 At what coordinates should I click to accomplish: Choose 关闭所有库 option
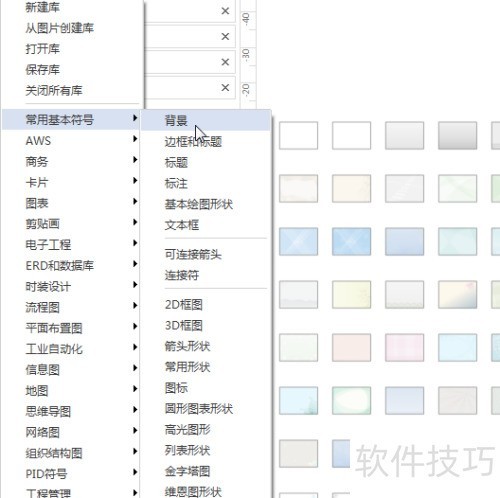click(54, 90)
